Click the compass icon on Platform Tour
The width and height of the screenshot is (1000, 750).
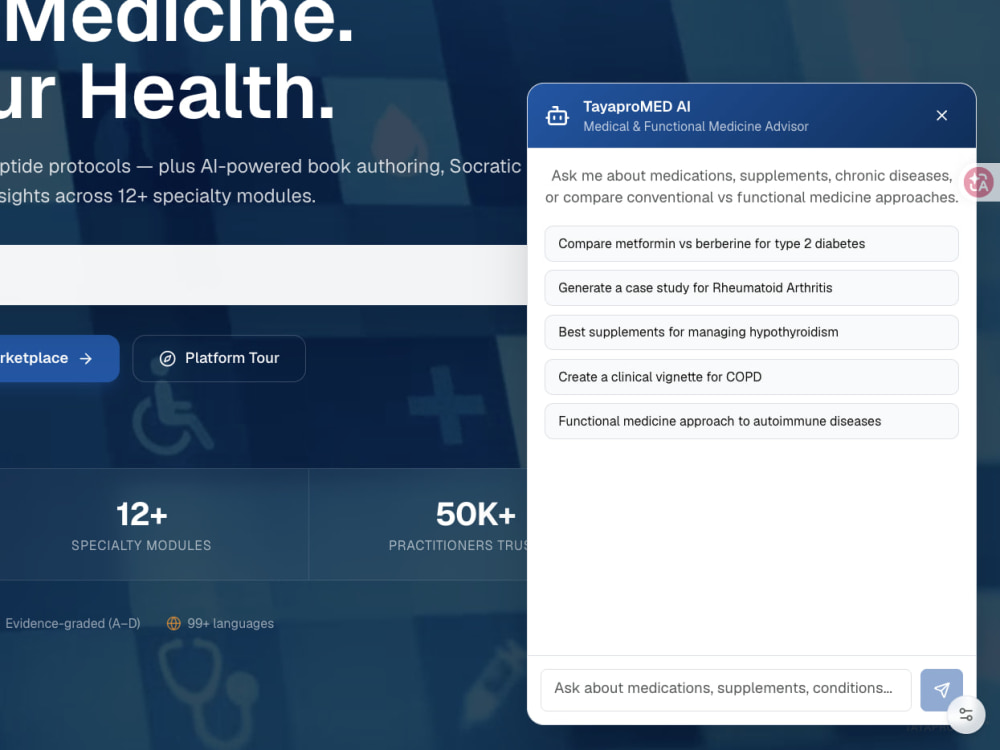coord(167,358)
